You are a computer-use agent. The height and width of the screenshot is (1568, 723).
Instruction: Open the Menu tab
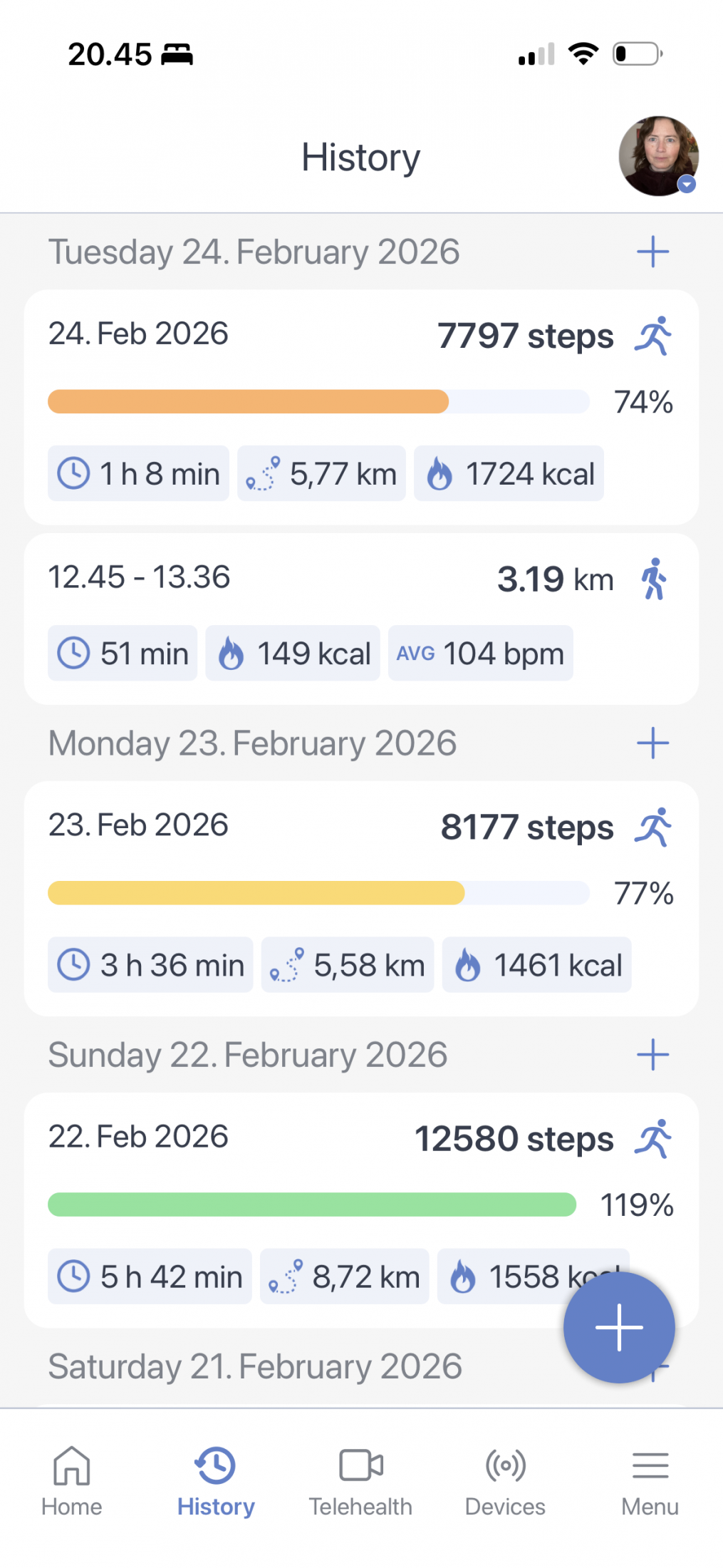click(650, 1480)
